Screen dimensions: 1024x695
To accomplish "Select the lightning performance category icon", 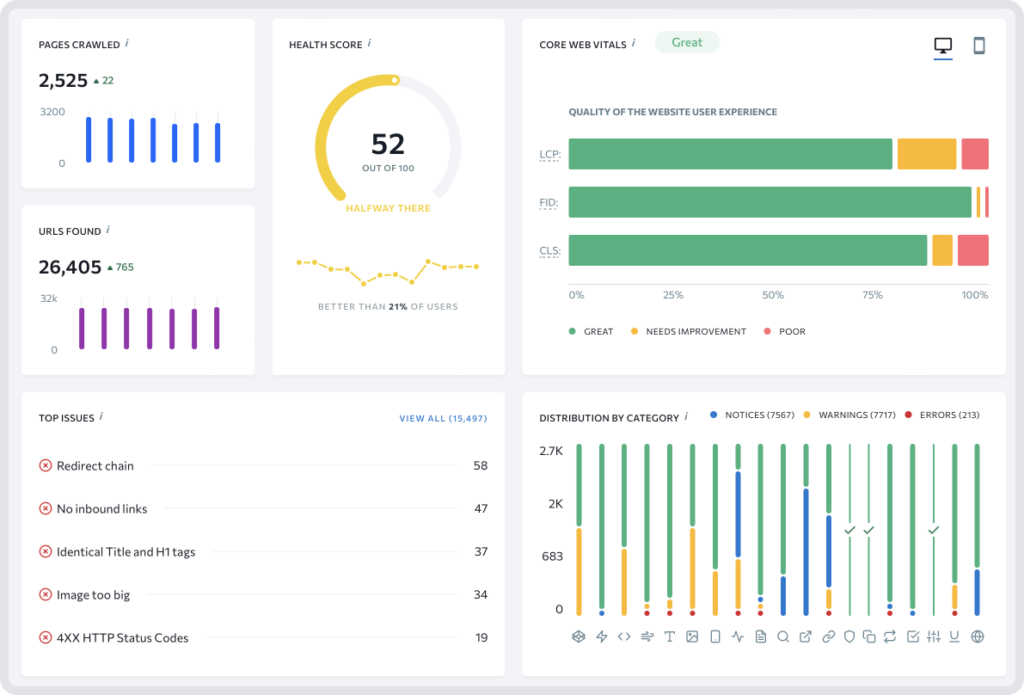I will click(x=601, y=637).
